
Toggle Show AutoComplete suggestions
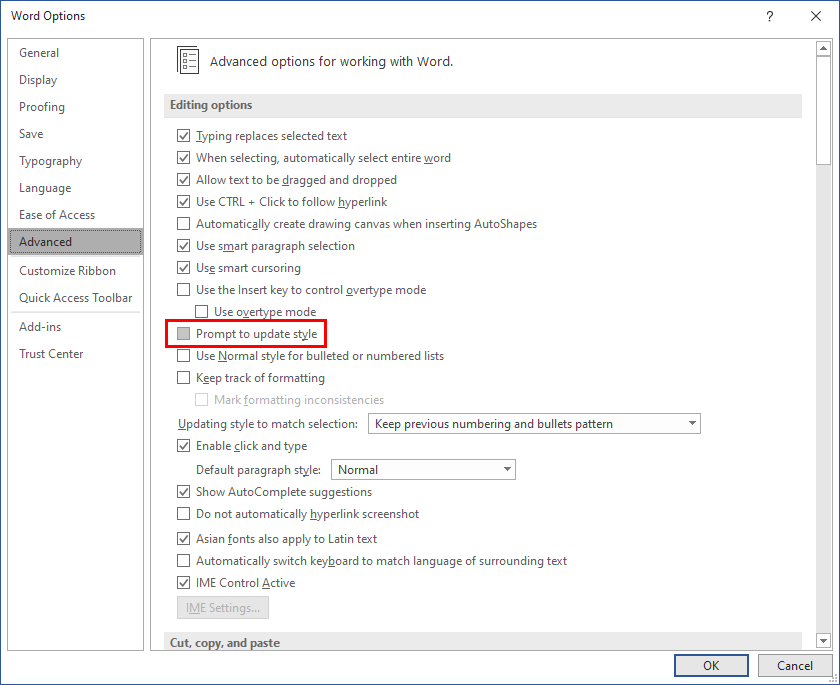183,492
